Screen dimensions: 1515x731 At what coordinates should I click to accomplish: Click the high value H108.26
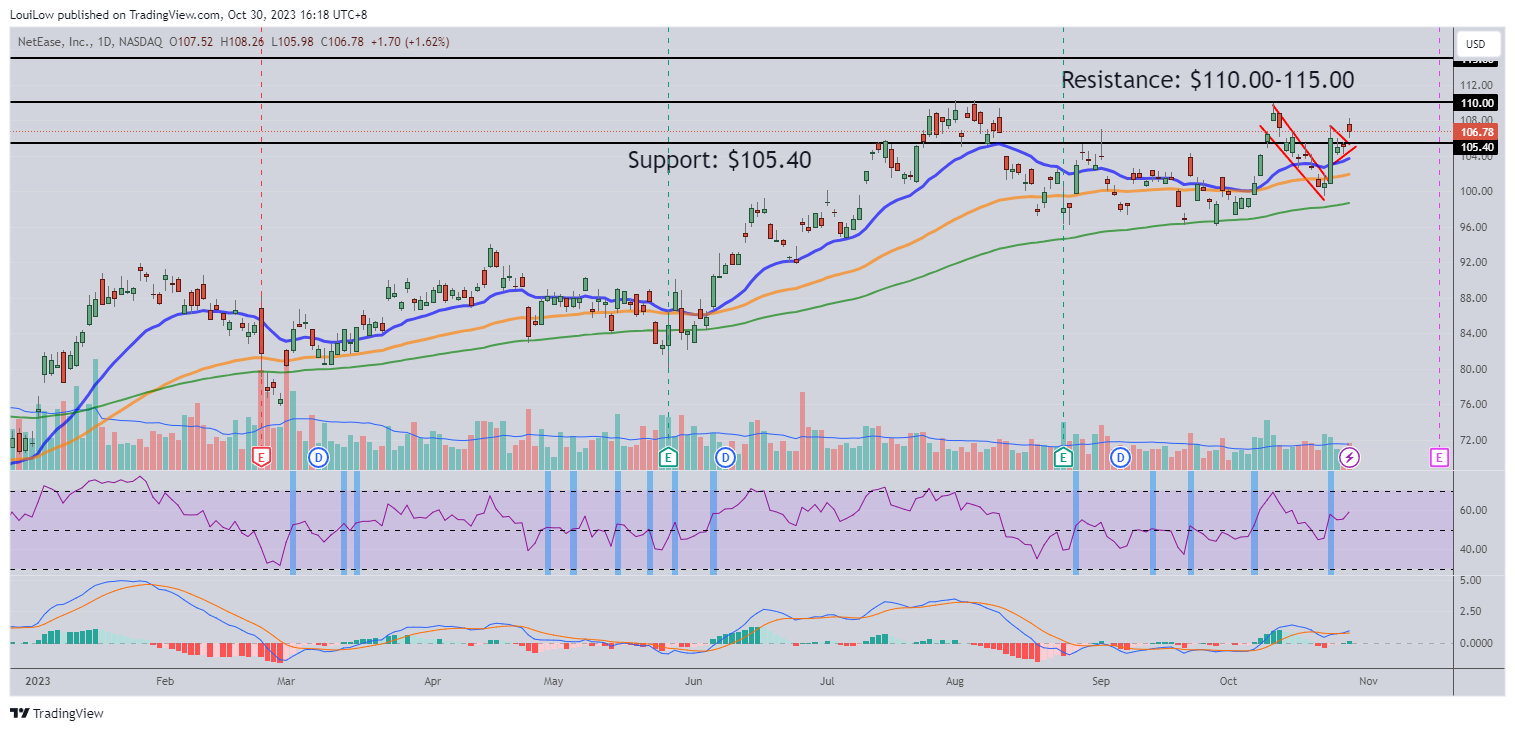click(240, 42)
